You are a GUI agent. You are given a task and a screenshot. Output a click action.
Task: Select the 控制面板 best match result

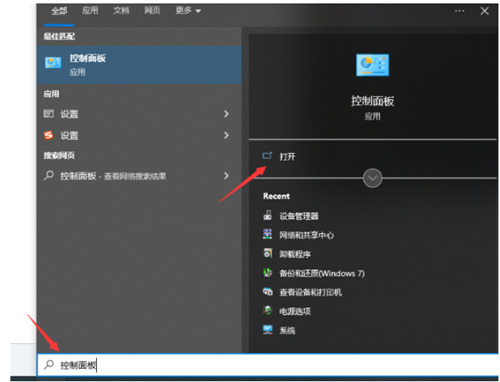[x=139, y=65]
